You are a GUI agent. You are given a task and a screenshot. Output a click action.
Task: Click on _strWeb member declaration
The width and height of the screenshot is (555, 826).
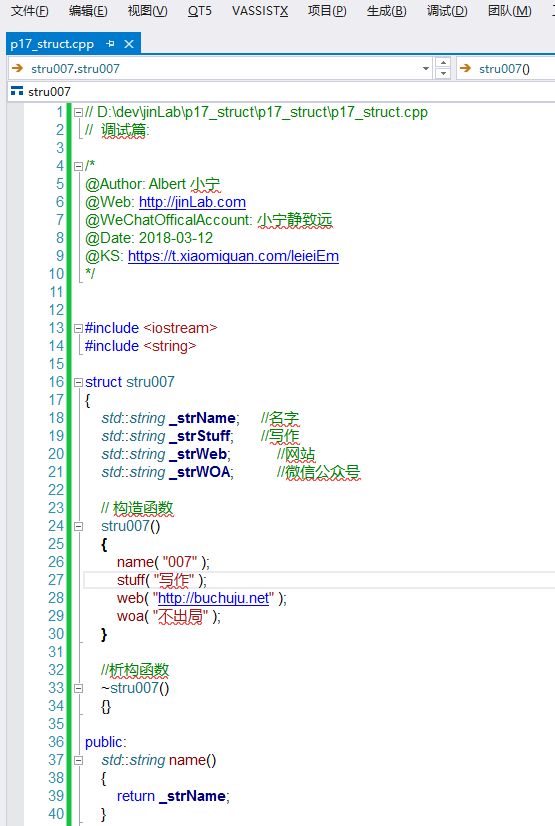coord(199,454)
